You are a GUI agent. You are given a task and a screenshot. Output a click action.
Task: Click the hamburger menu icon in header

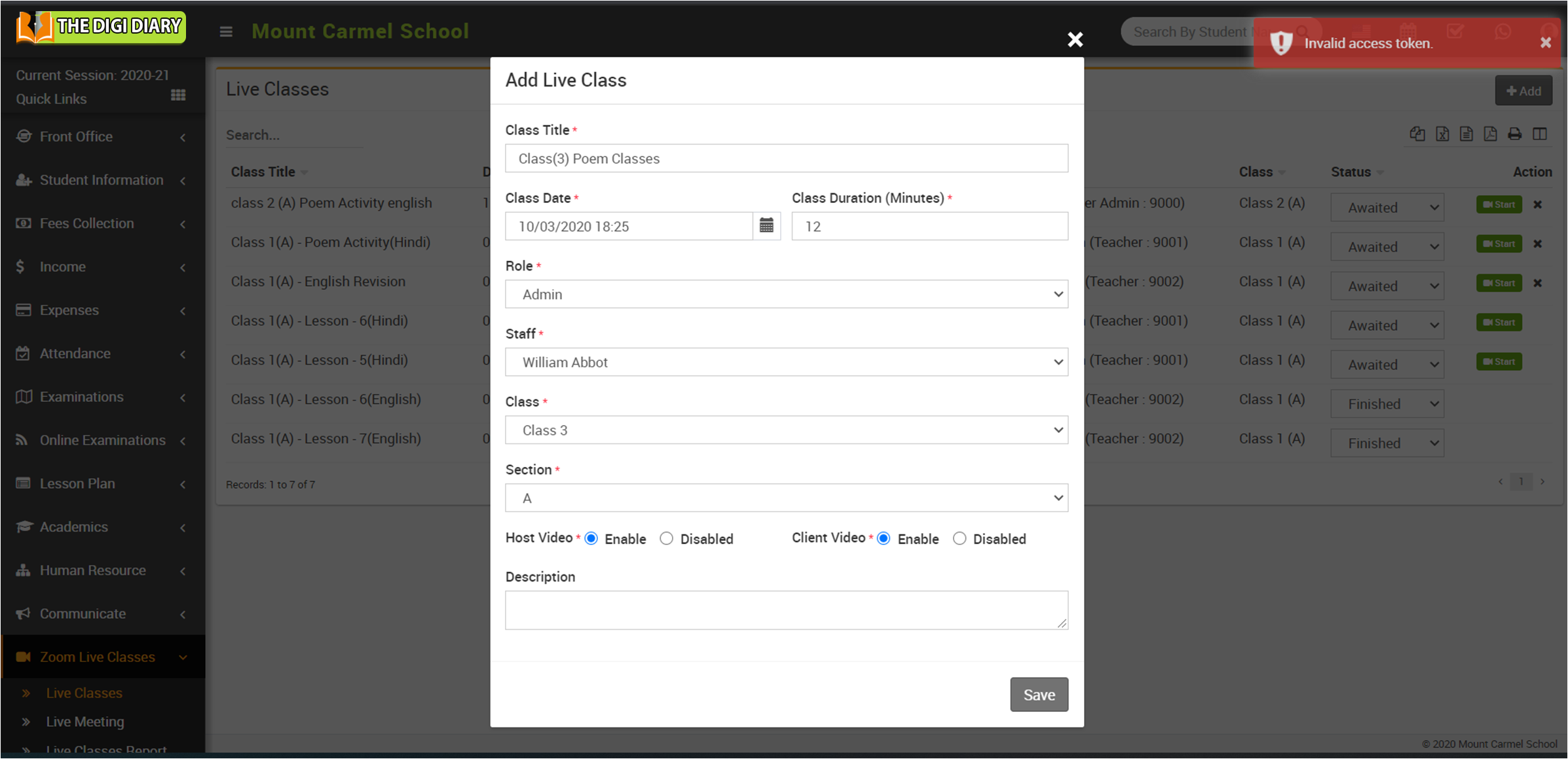pos(226,31)
